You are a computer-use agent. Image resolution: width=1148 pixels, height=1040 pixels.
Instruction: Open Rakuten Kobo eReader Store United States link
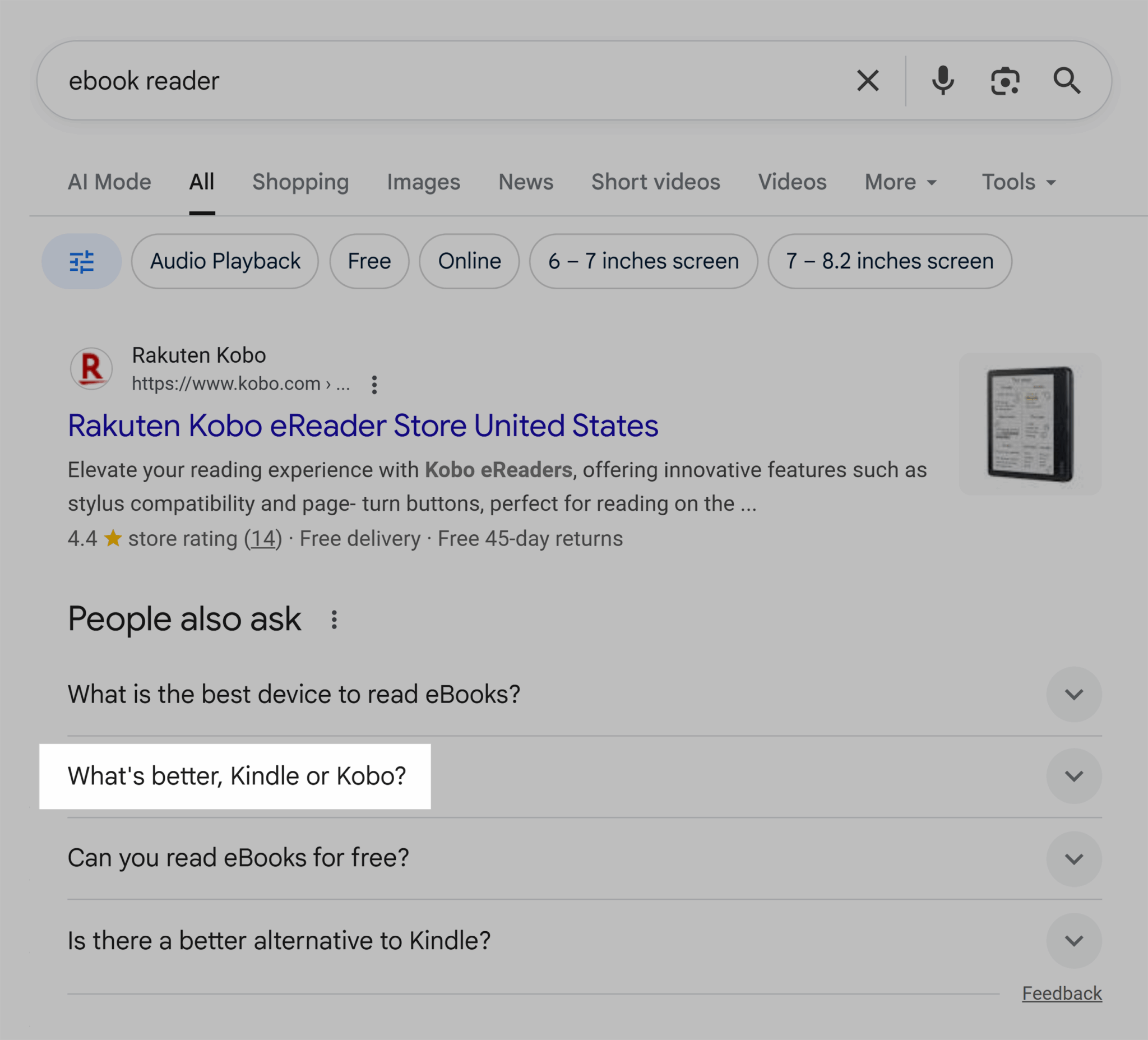[363, 426]
